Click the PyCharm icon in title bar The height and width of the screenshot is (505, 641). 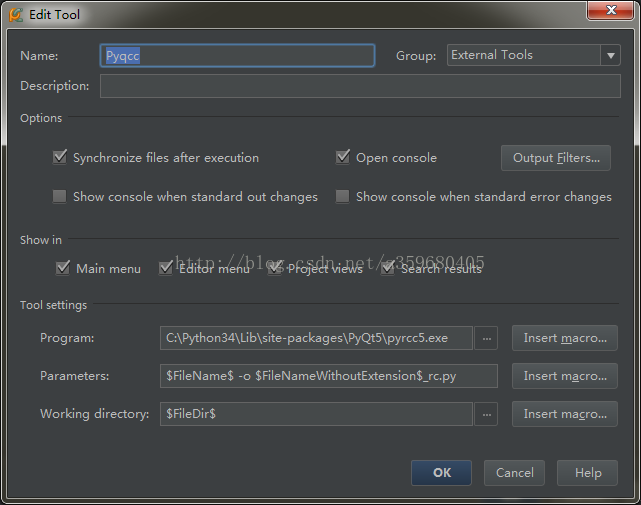pyautogui.click(x=16, y=15)
